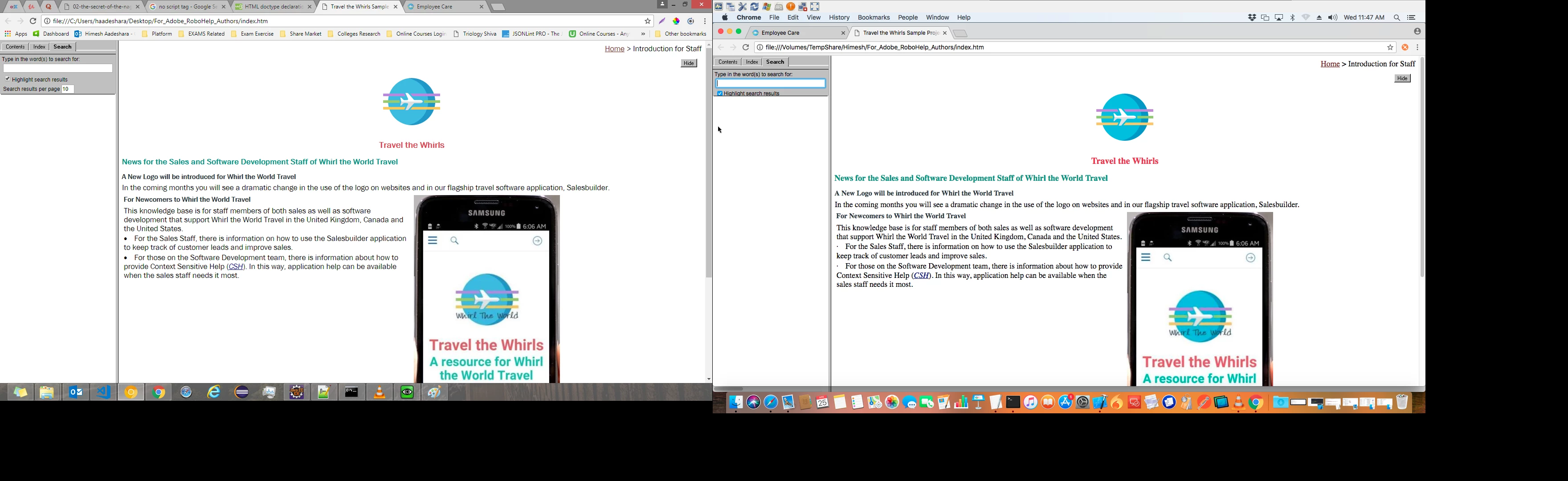This screenshot has width=1568, height=481.
Task: Click Hide button in the Mac window
Action: tap(1402, 78)
